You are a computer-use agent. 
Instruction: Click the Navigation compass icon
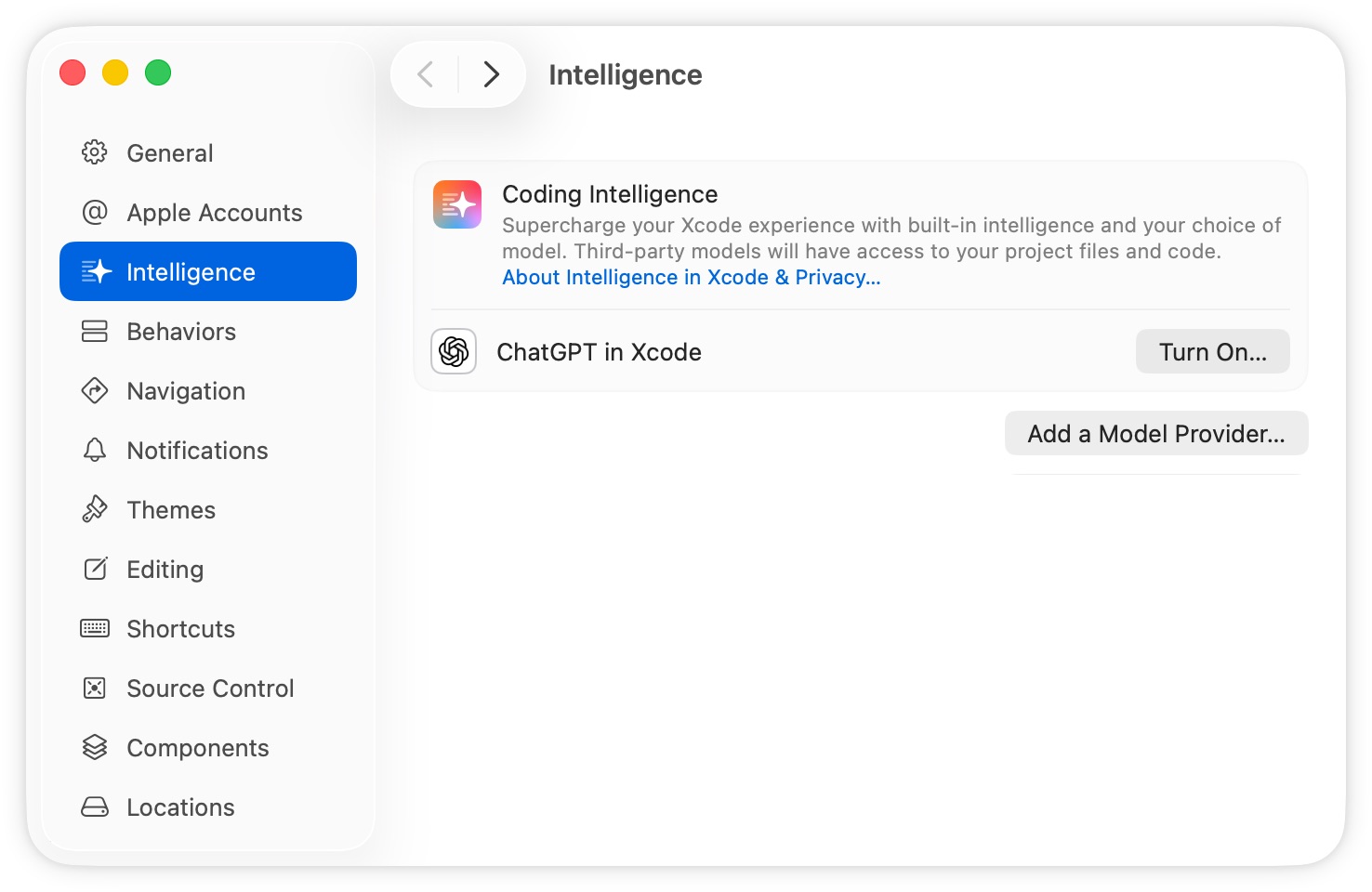coord(94,390)
